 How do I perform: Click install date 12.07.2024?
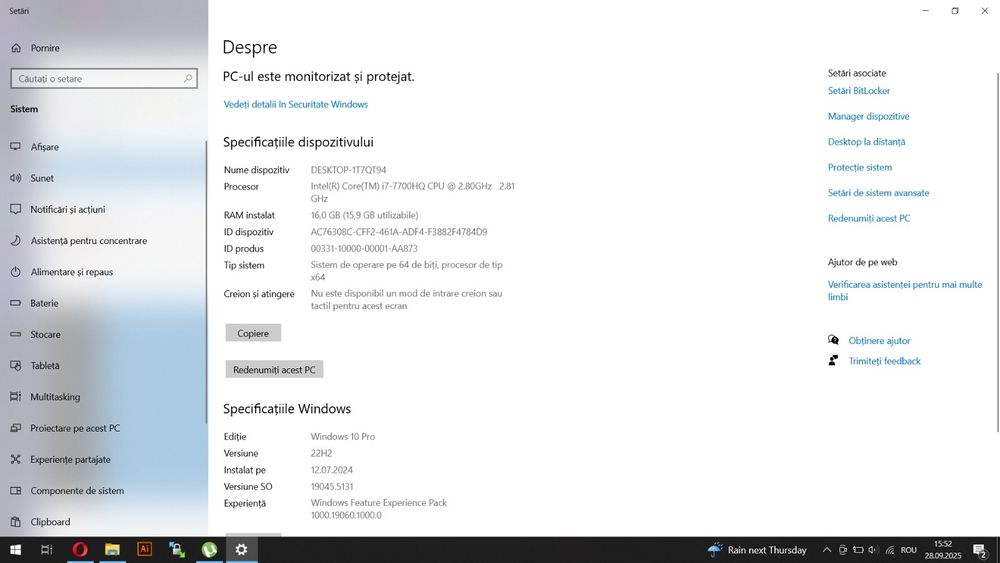click(332, 469)
